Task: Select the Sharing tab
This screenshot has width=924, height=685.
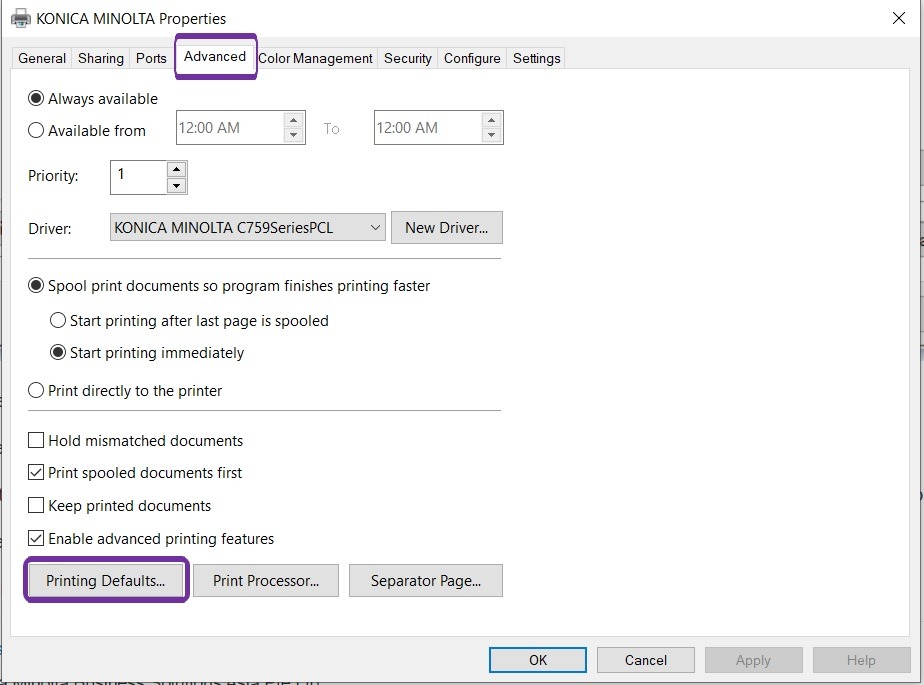Action: point(100,58)
